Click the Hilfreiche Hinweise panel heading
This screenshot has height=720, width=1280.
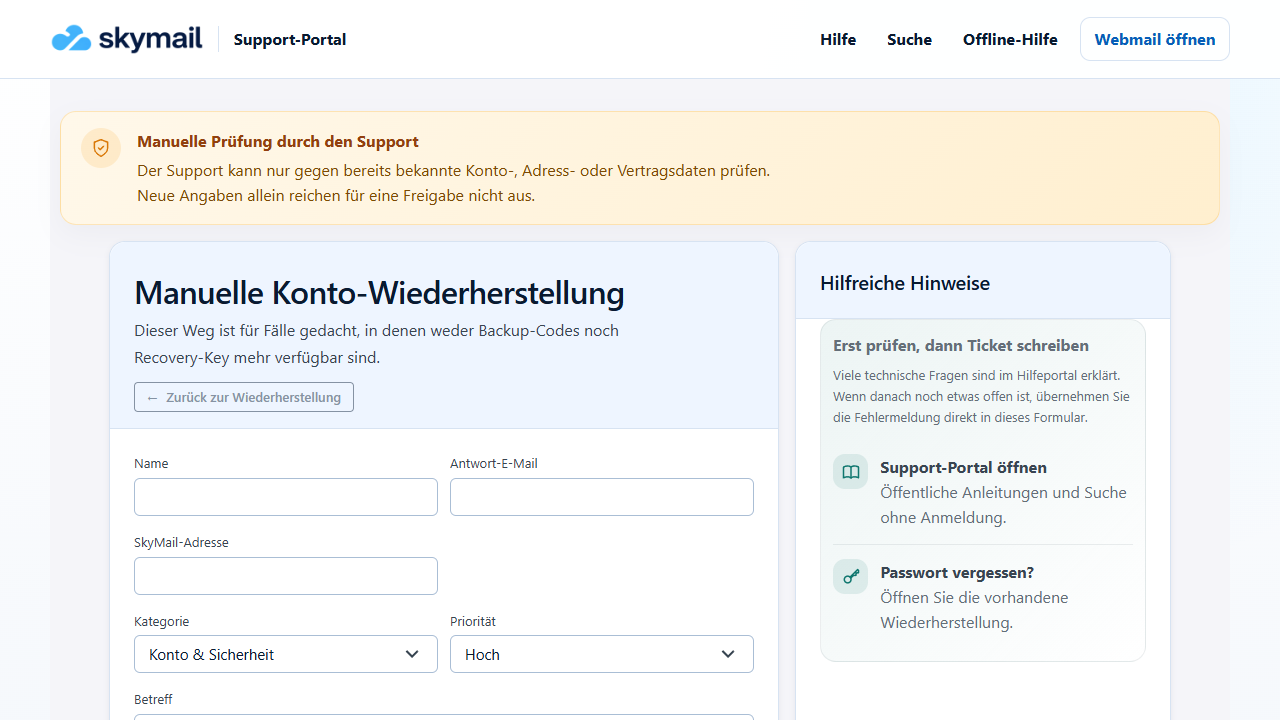(905, 283)
